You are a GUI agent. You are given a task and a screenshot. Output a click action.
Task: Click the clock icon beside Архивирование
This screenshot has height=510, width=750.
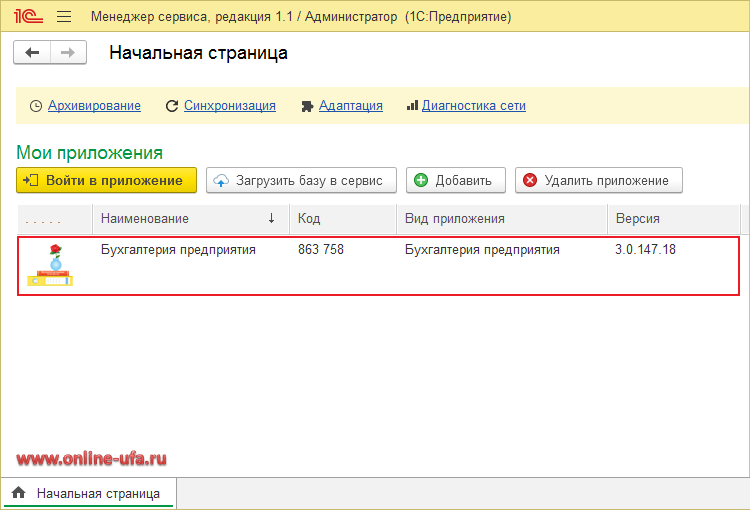coord(36,106)
